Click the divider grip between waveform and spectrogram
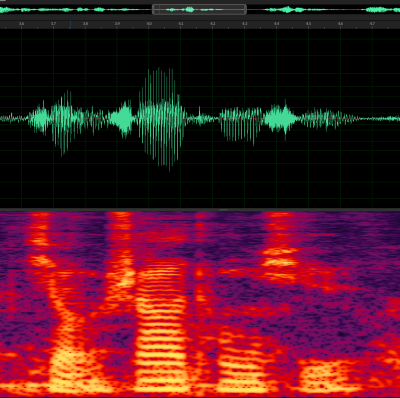Viewport: 400px width, 398px height. (x=224, y=210)
